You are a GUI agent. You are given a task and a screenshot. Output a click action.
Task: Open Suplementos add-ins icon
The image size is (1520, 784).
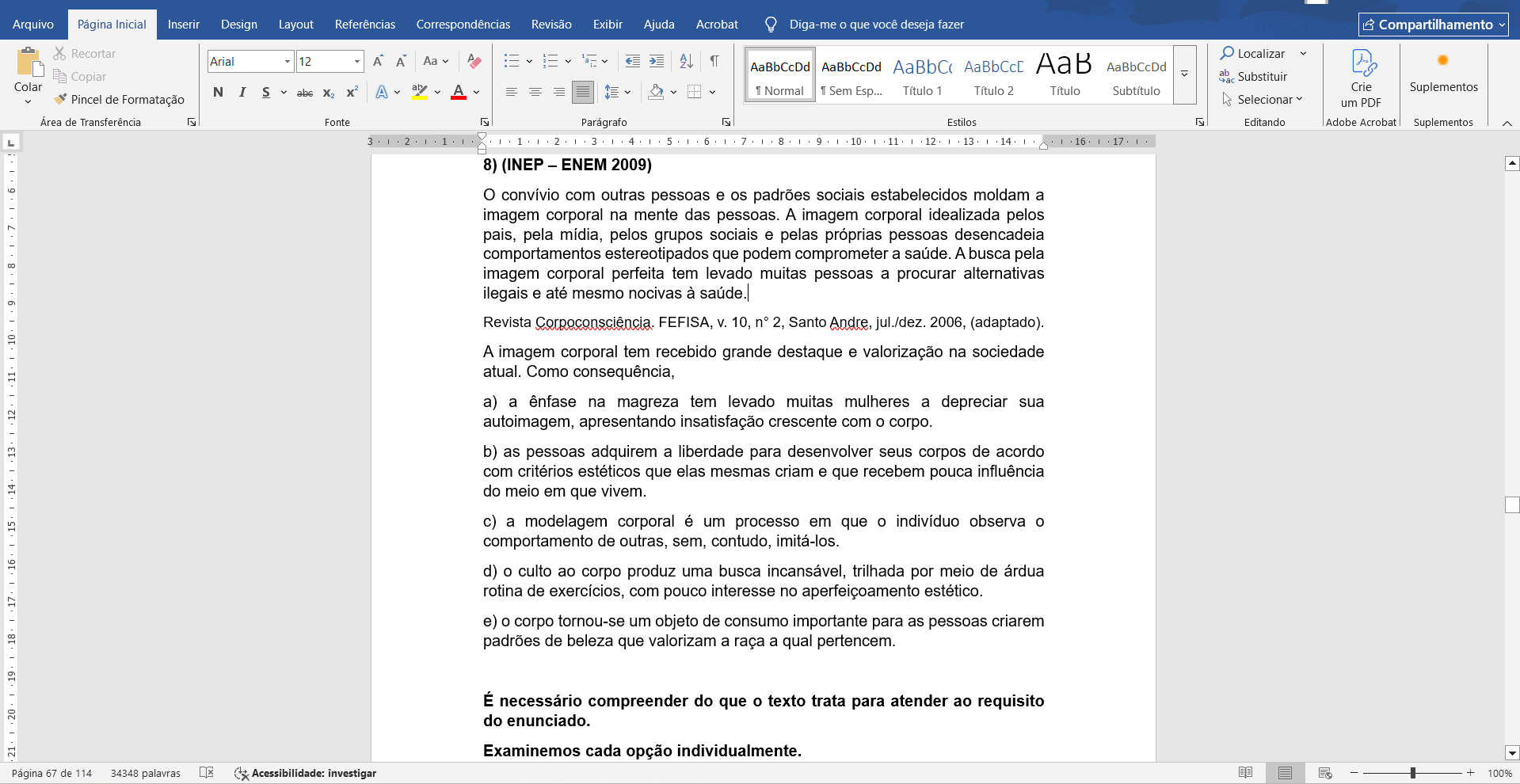point(1443,73)
